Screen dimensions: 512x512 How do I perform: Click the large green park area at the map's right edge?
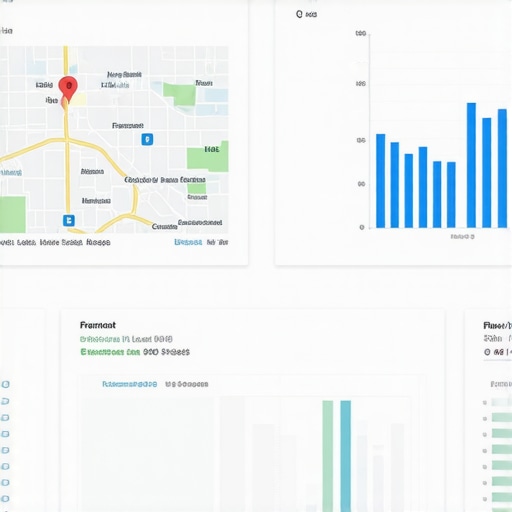click(x=208, y=157)
